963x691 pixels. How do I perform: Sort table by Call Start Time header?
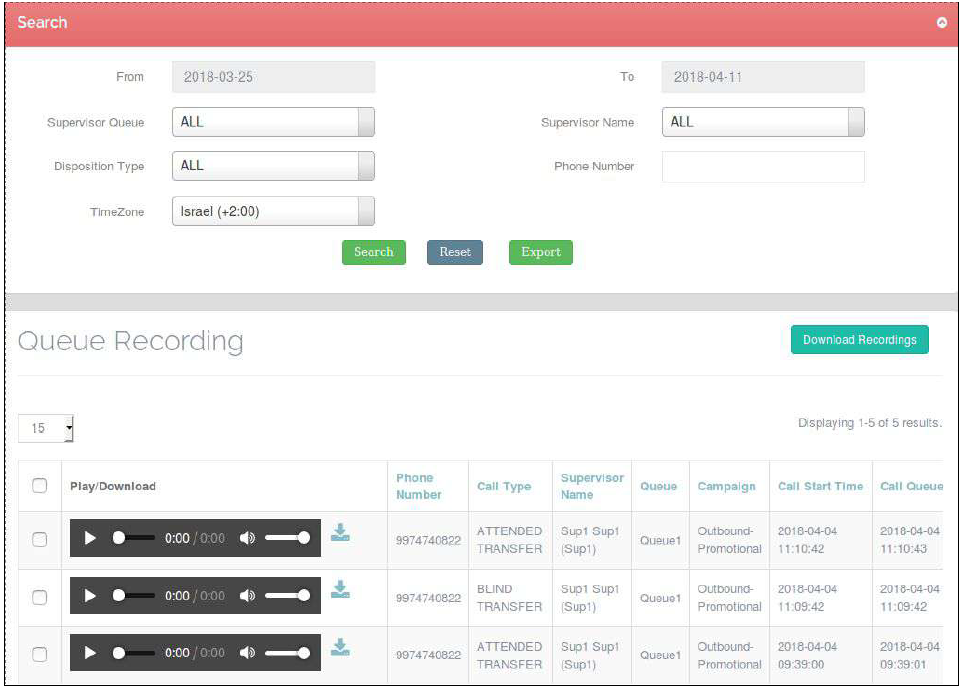click(820, 486)
